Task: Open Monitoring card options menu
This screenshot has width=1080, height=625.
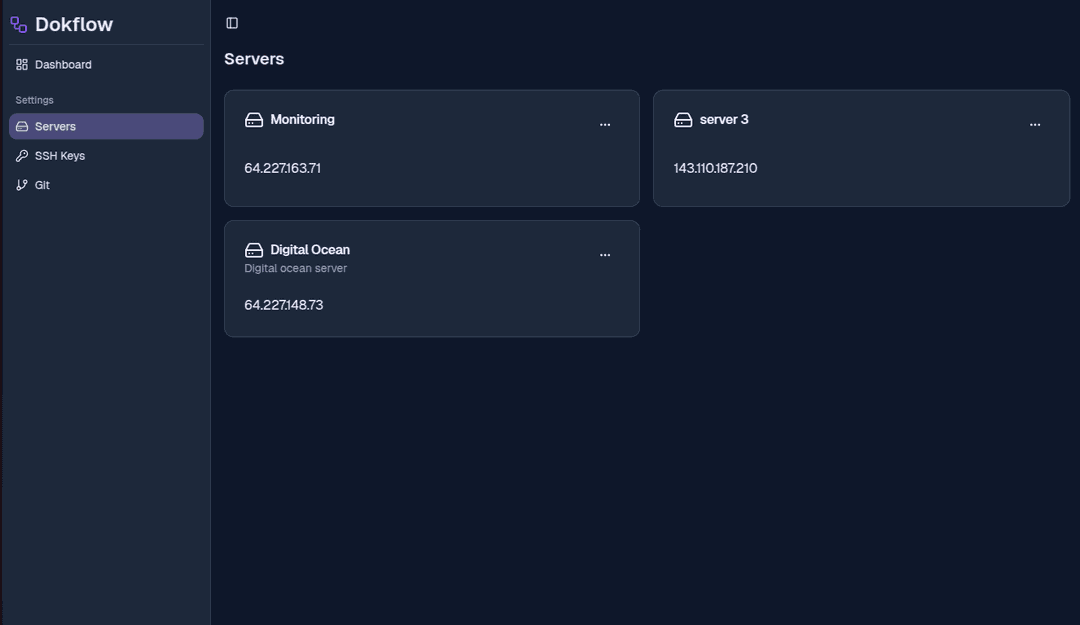Action: 605,125
